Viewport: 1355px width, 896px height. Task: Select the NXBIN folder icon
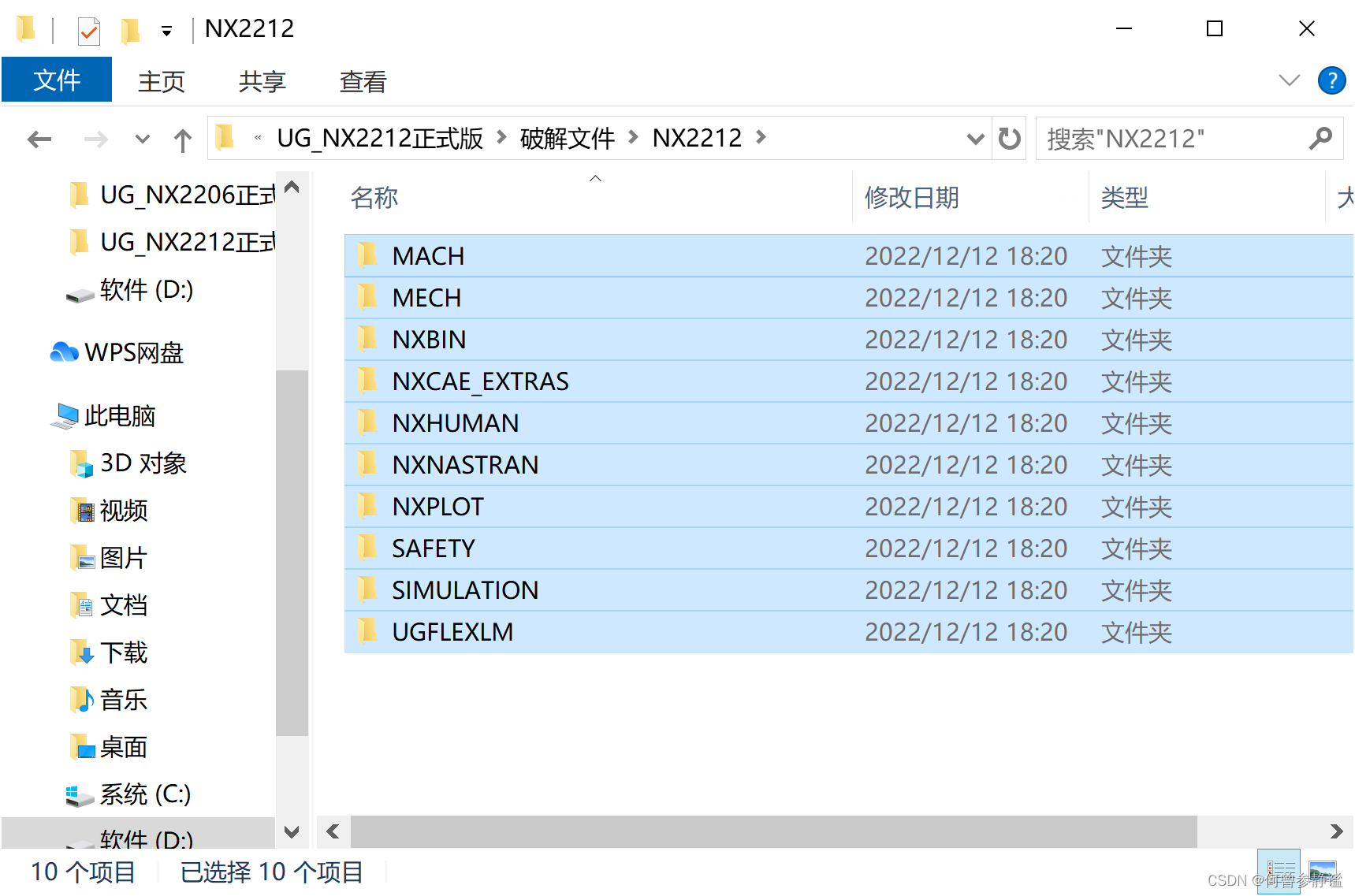[367, 339]
